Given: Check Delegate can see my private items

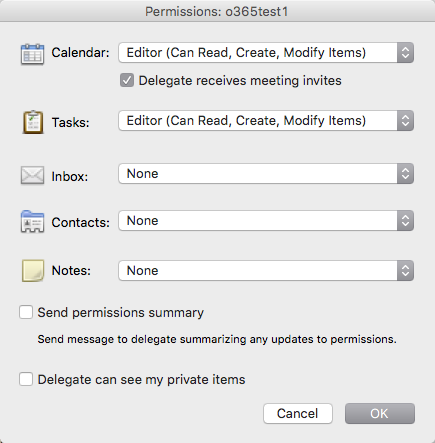Looking at the screenshot, I should 26,379.
